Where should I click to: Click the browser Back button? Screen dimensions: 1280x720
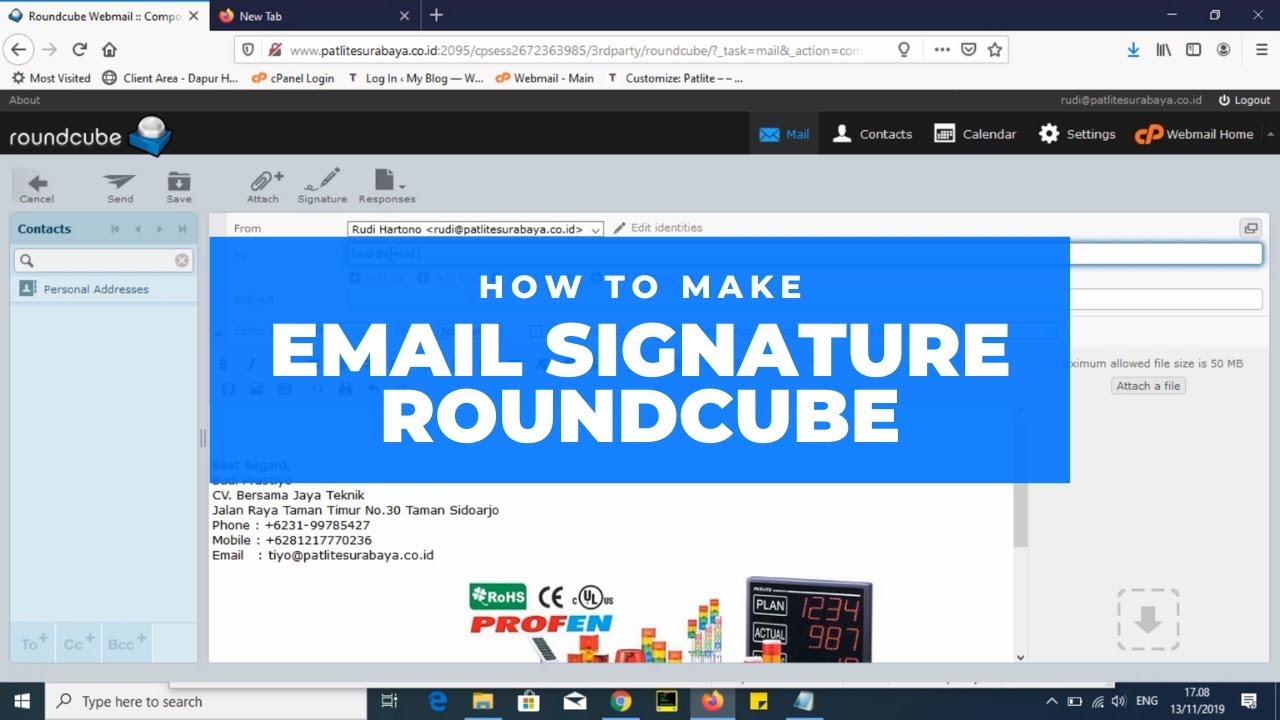(x=19, y=49)
